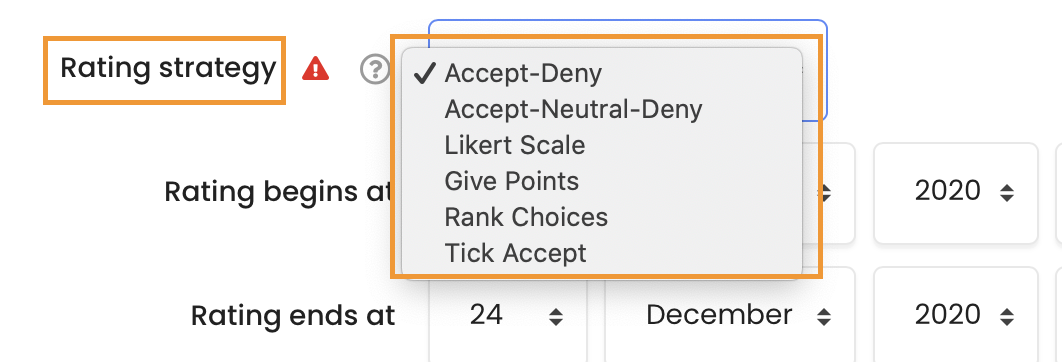Open the Rating ends year 2020 dropdown
Viewport: 1062px width, 362px height.
[956, 315]
